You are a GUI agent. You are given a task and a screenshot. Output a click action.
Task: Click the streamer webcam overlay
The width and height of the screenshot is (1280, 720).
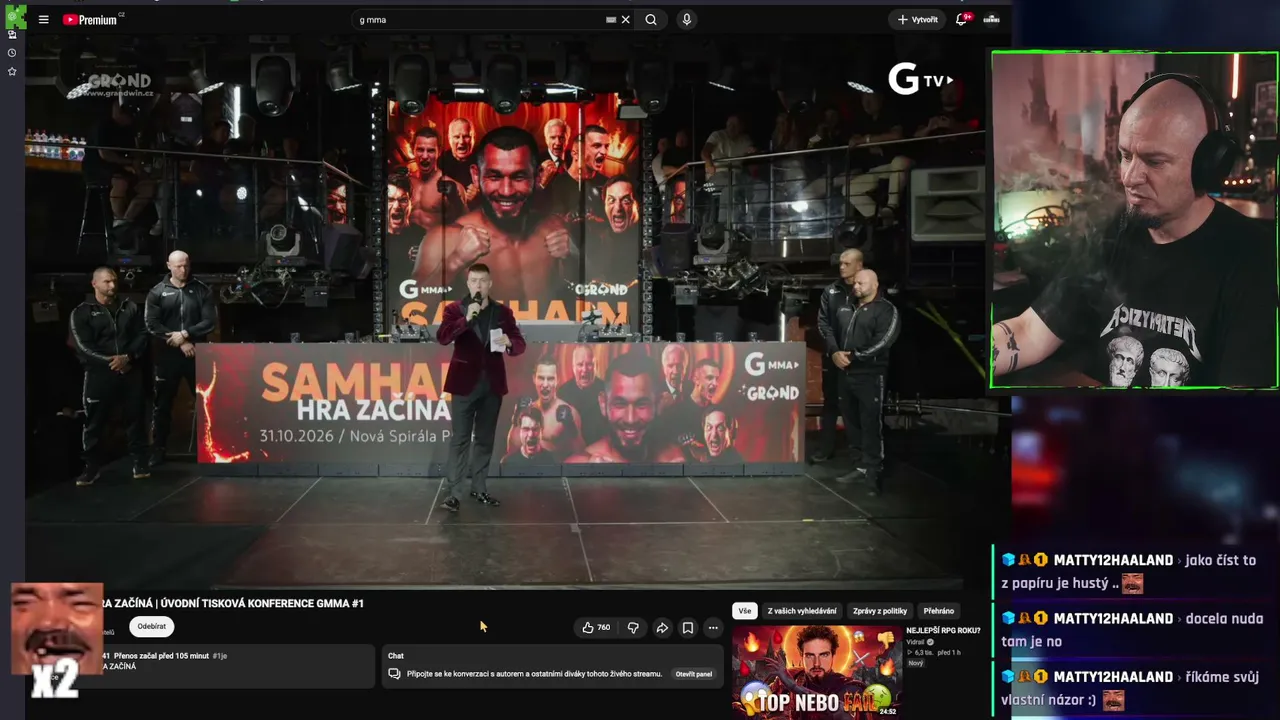[x=1134, y=220]
